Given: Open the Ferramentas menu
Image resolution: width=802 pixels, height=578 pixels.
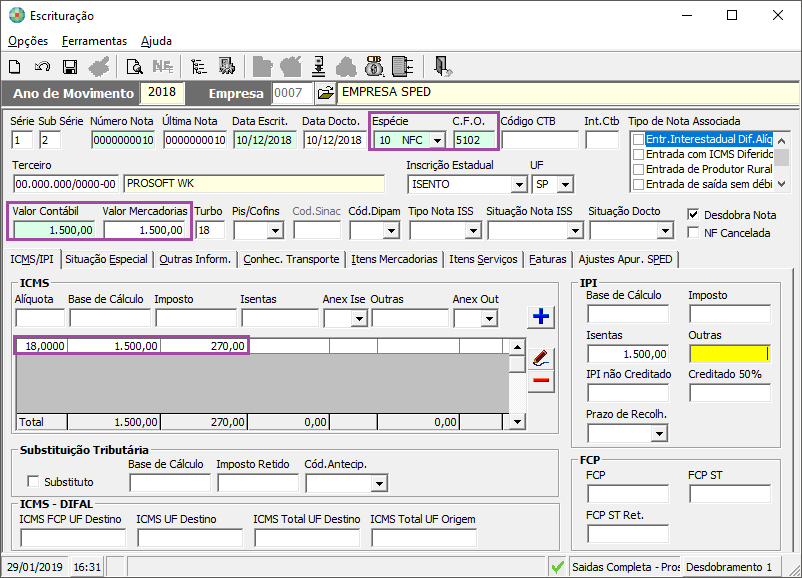Looking at the screenshot, I should (x=94, y=41).
